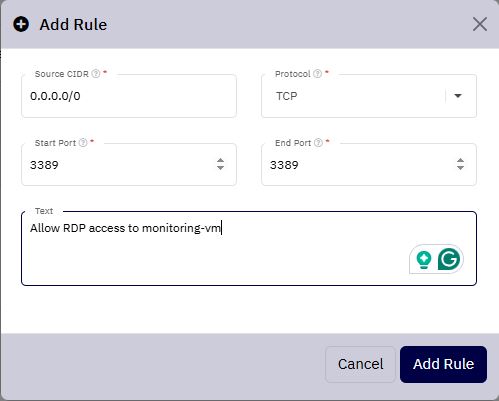Viewport: 499px width, 401px height.
Task: Increase End Port with up arrow
Action: (x=460, y=160)
